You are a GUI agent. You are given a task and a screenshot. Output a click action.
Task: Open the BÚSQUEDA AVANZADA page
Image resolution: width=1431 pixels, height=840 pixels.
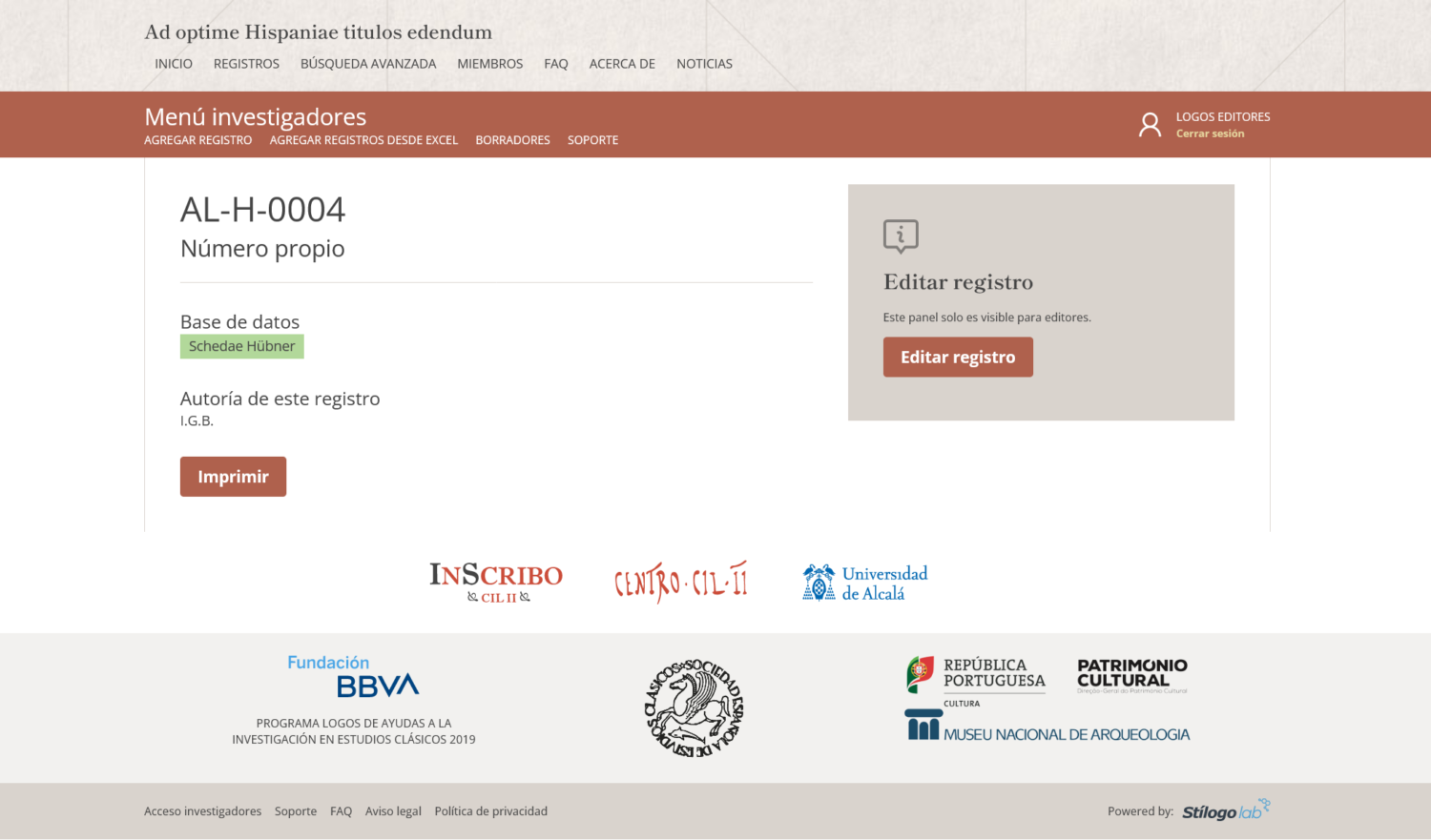[x=368, y=63]
